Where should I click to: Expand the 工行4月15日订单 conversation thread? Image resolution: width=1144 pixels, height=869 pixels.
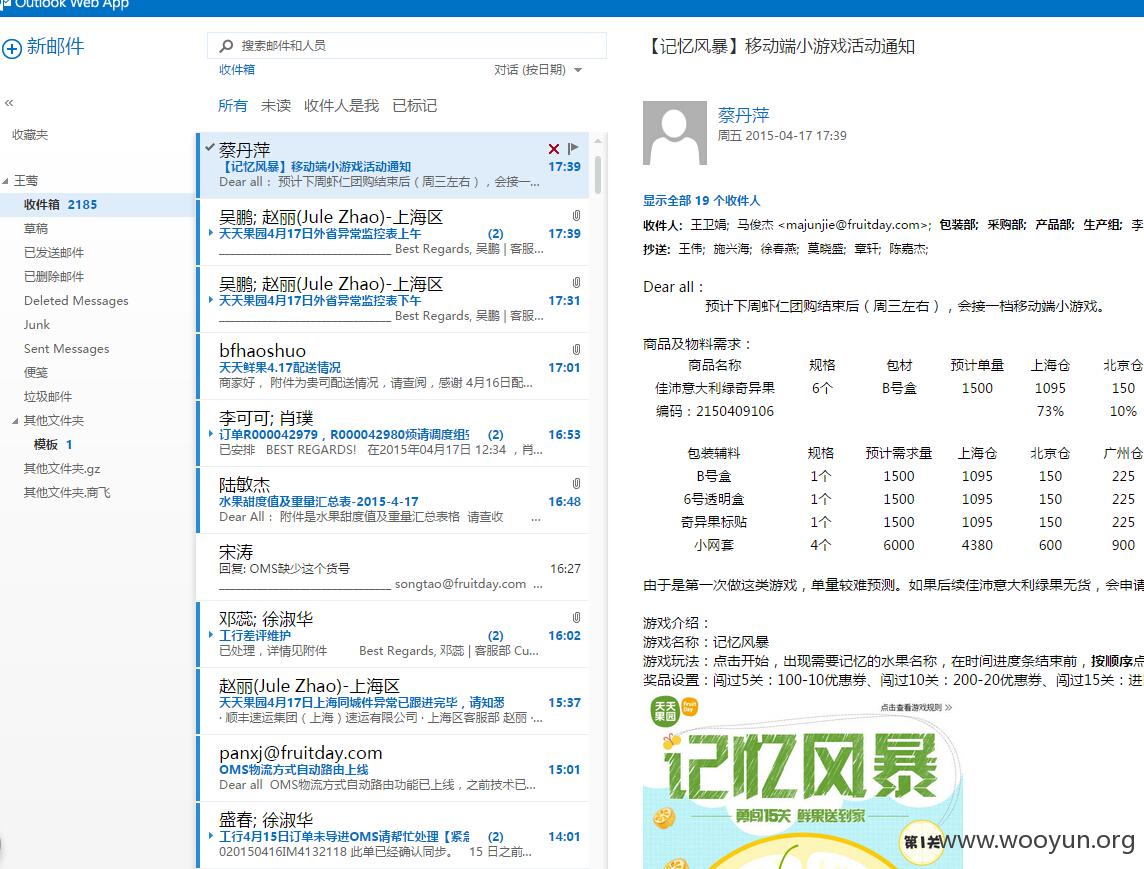coord(211,836)
